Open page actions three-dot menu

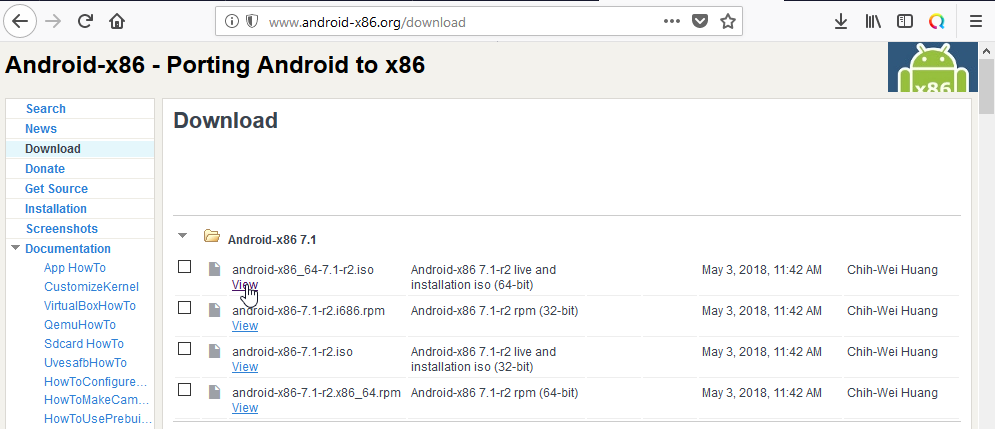pyautogui.click(x=672, y=21)
